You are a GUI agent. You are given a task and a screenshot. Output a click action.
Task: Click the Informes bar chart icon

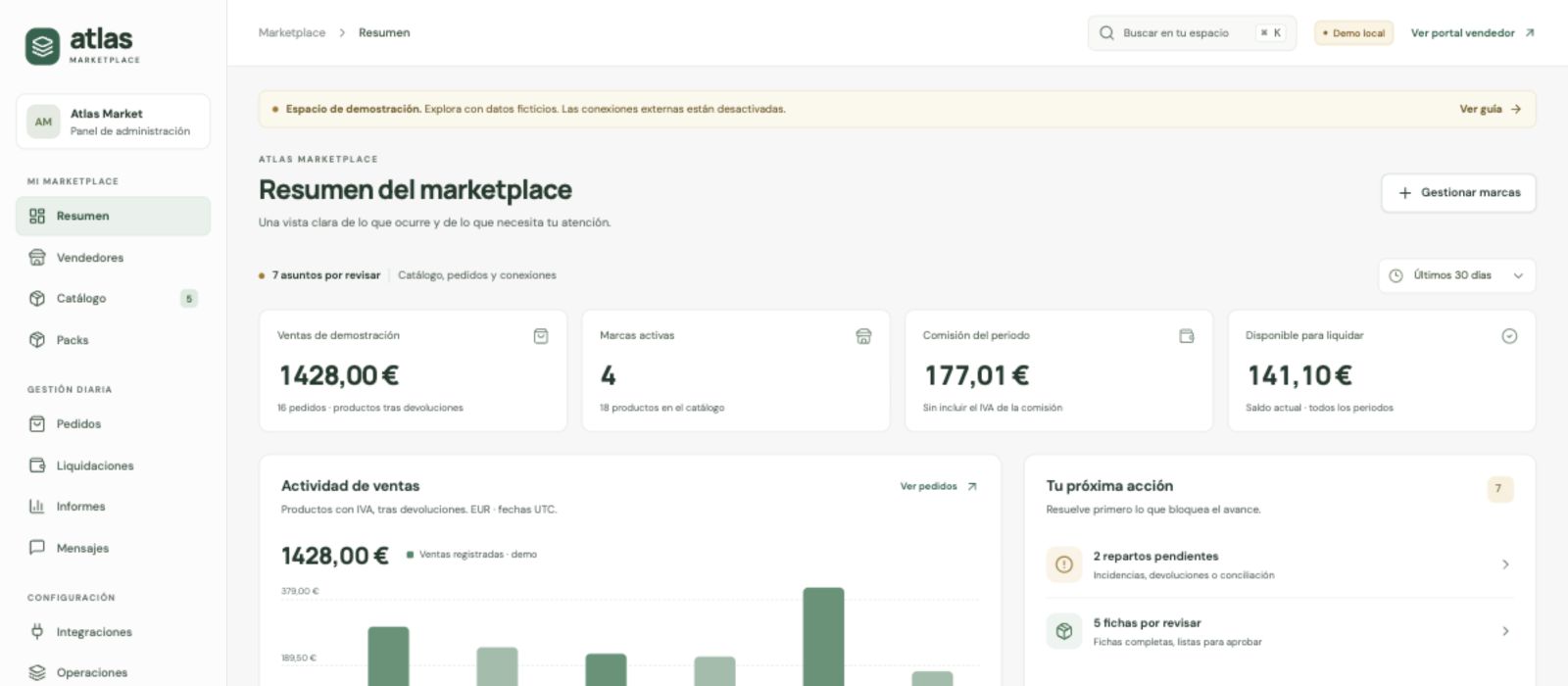[37, 507]
